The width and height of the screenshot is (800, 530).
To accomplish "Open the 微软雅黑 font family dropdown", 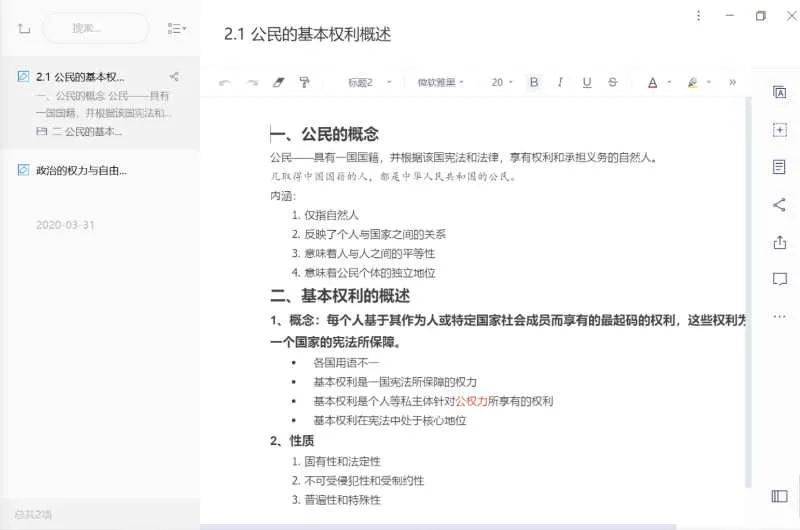I will tap(440, 82).
